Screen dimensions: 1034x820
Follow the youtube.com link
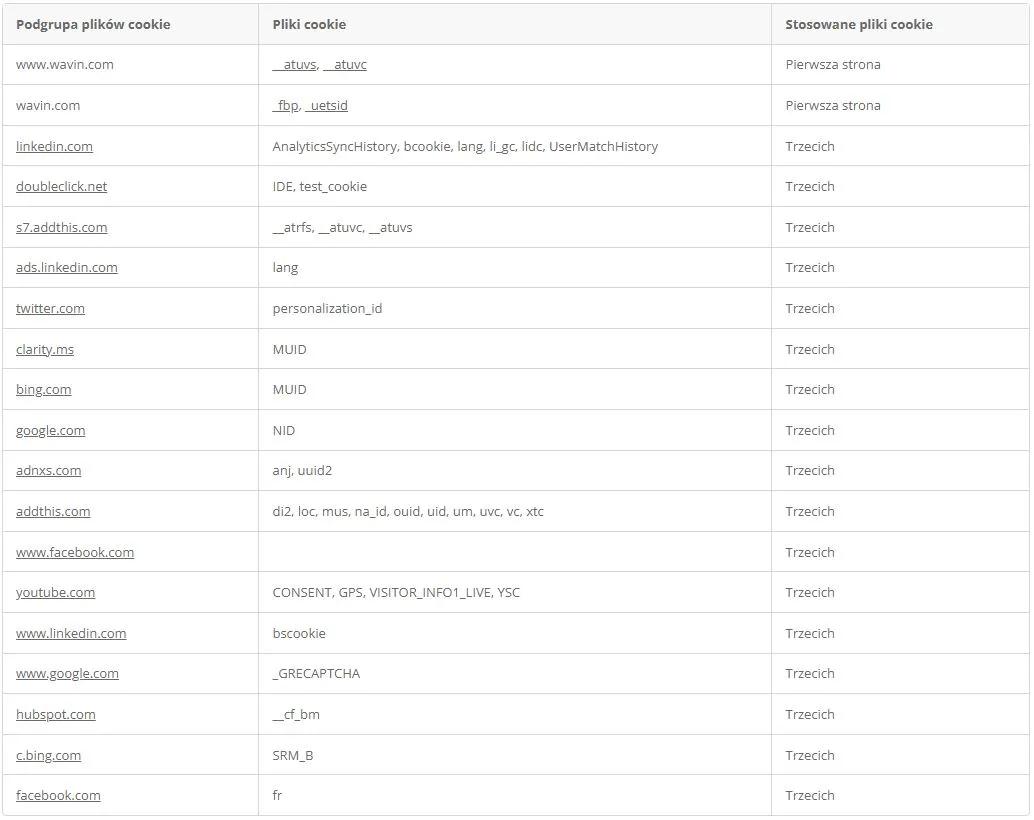tap(55, 593)
